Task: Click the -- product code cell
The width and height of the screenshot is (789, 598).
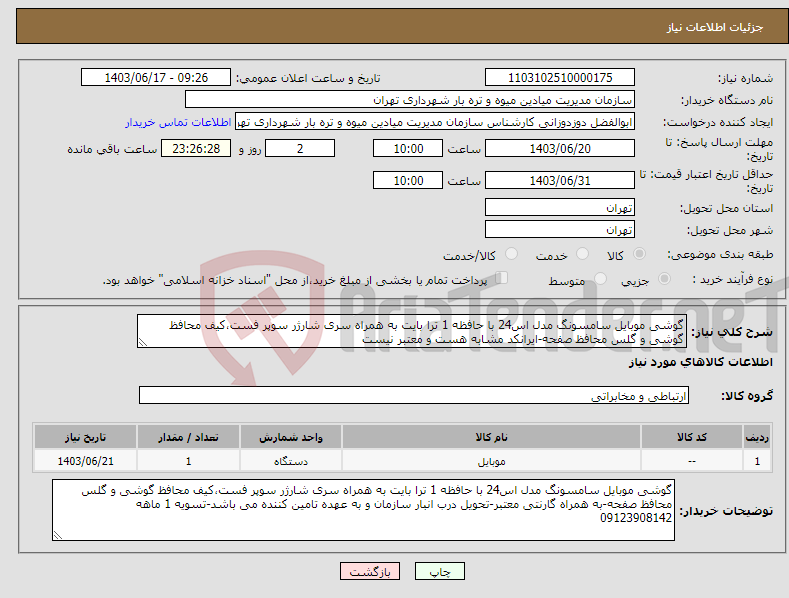Action: coord(692,461)
